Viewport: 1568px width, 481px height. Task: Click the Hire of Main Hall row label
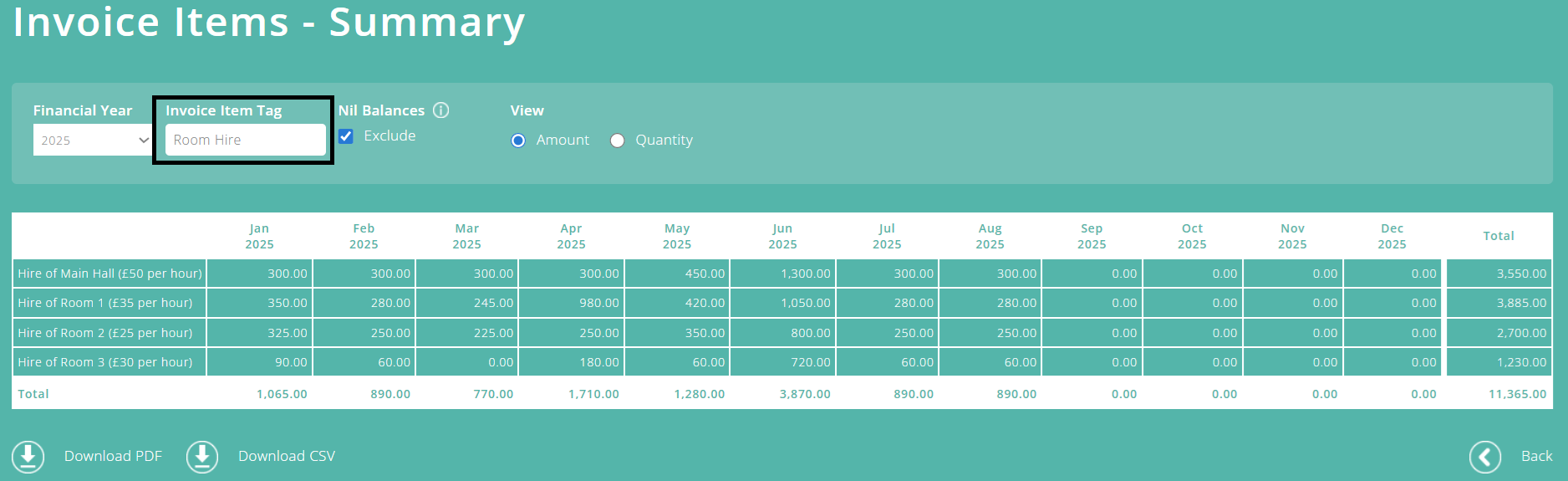[109, 274]
